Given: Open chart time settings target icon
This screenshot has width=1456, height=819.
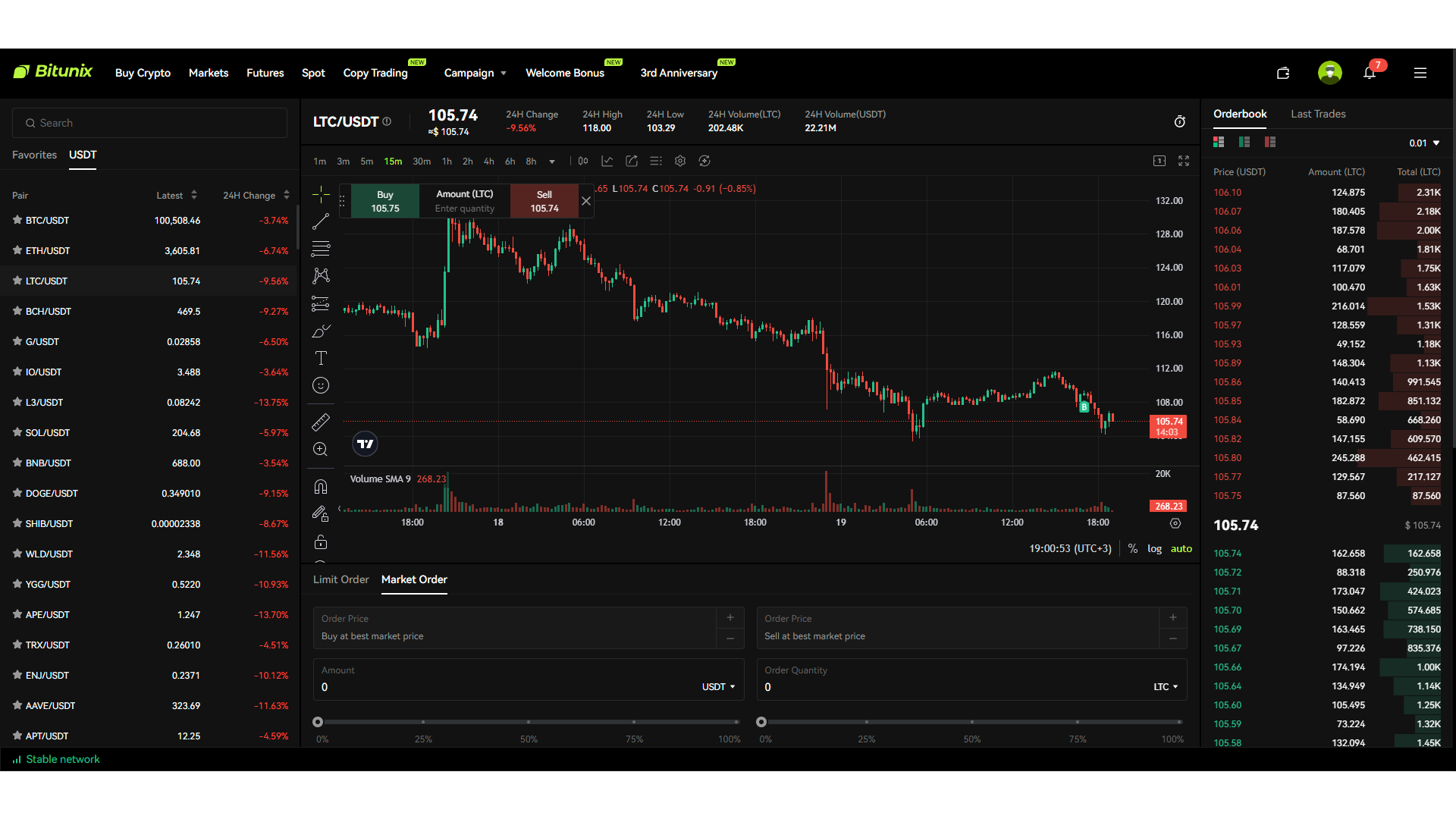Looking at the screenshot, I should (x=1175, y=523).
